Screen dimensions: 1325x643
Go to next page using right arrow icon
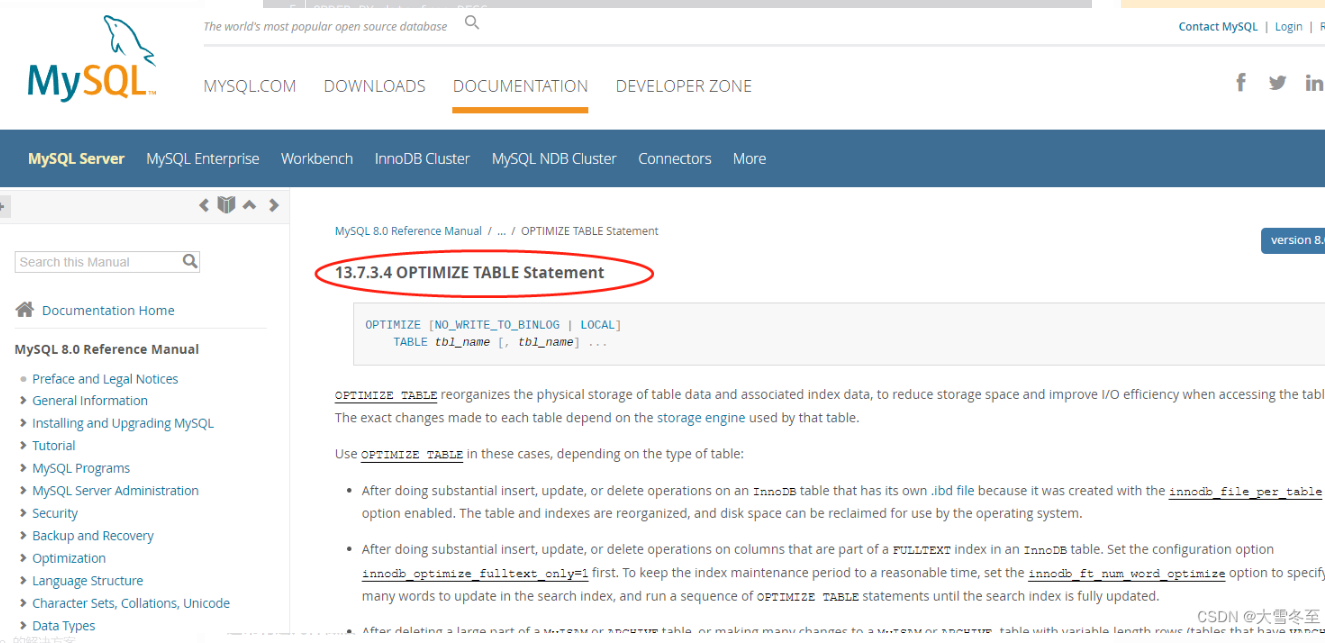[x=274, y=204]
